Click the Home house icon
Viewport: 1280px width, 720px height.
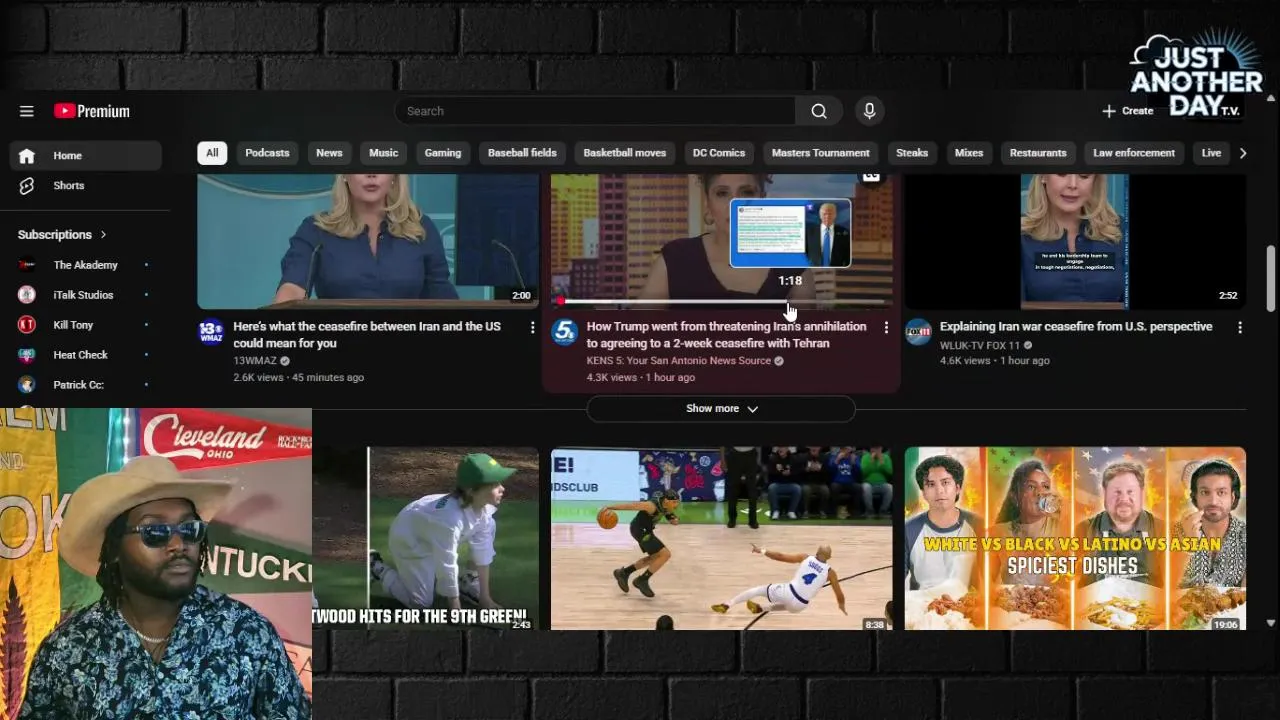point(27,155)
